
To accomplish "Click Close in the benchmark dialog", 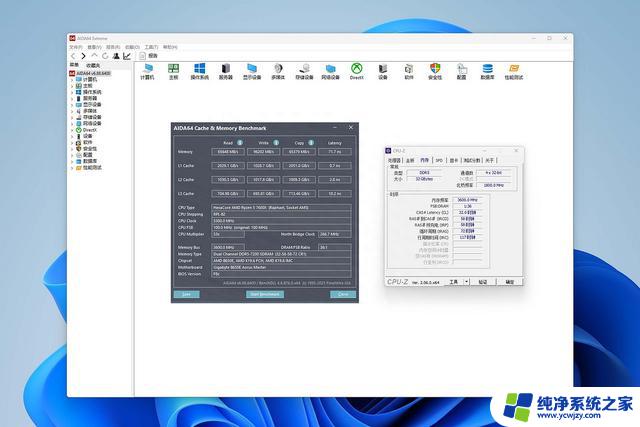I will [x=343, y=294].
